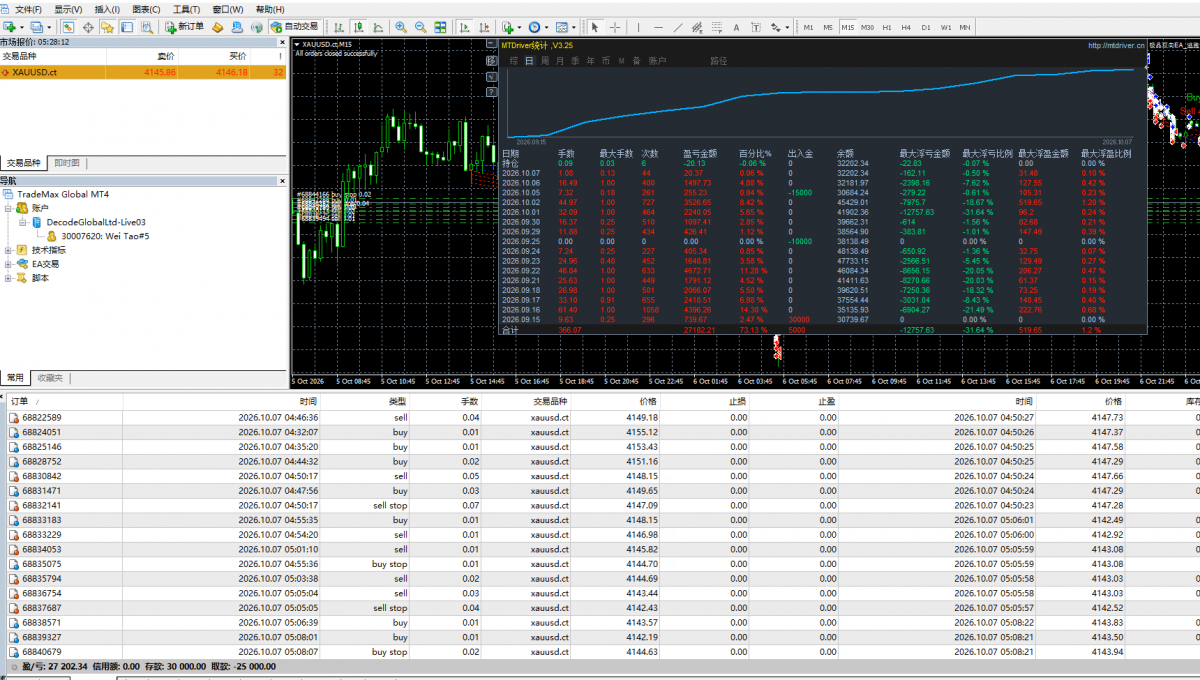This screenshot has width=1200, height=680.
Task: Switch to the 收藏夹 navigator tab
Action: coord(49,378)
